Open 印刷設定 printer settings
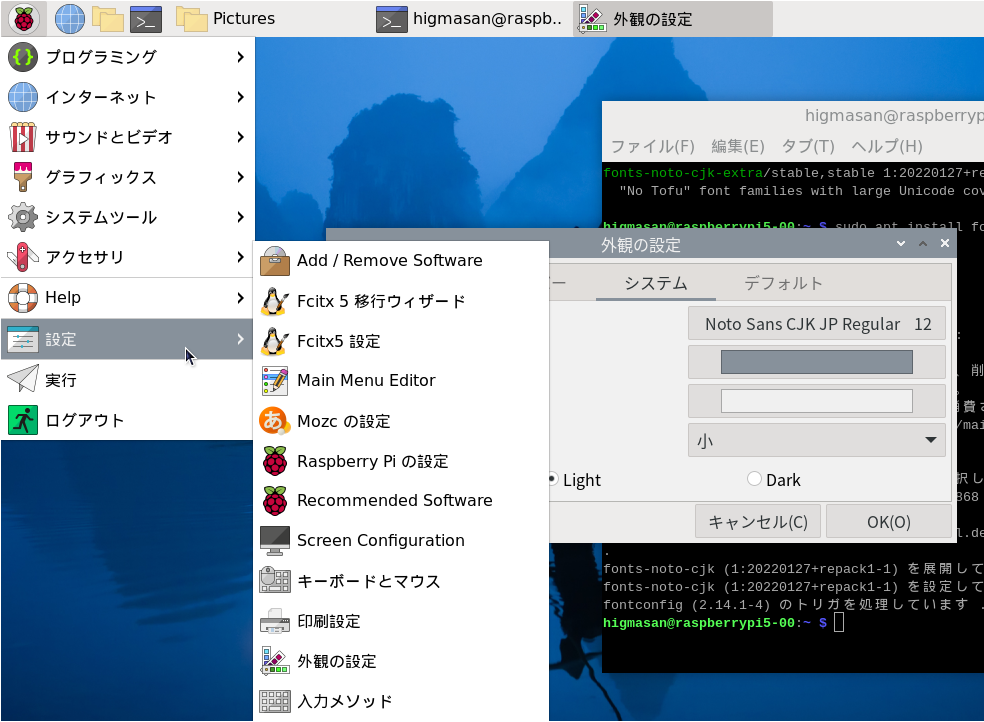The height and width of the screenshot is (722, 984). 328,621
